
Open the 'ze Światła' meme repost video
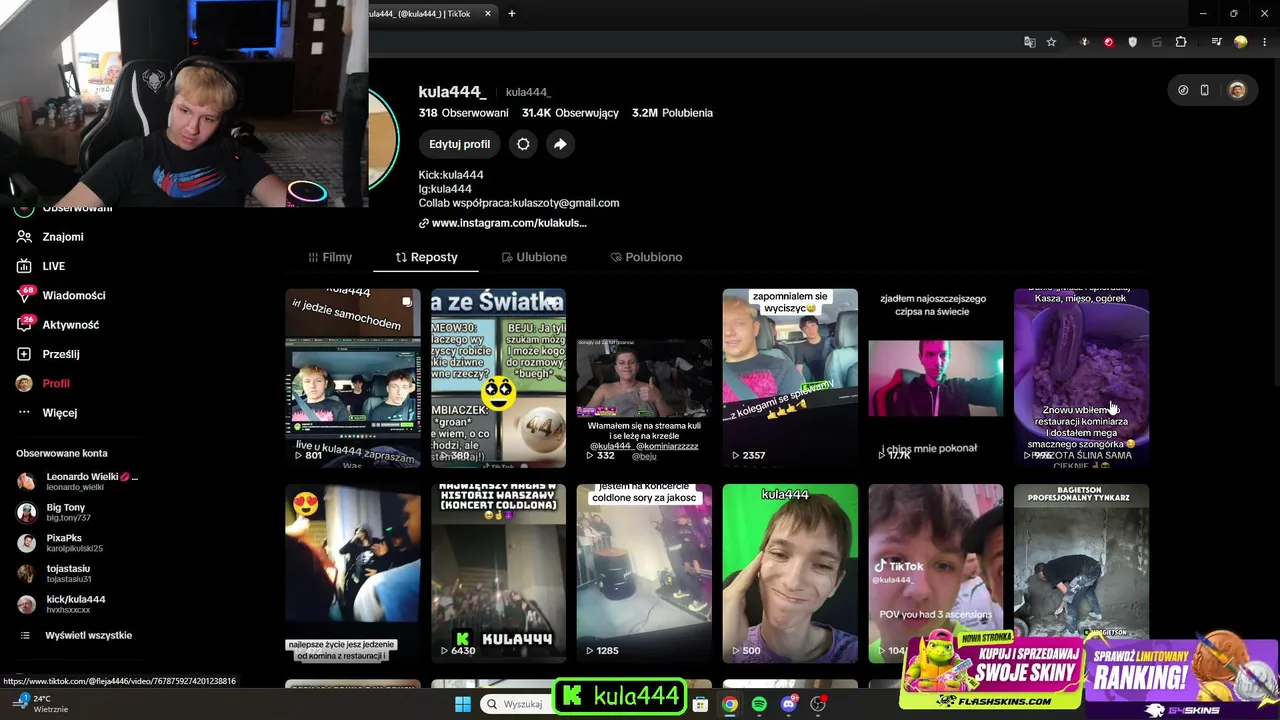click(498, 378)
